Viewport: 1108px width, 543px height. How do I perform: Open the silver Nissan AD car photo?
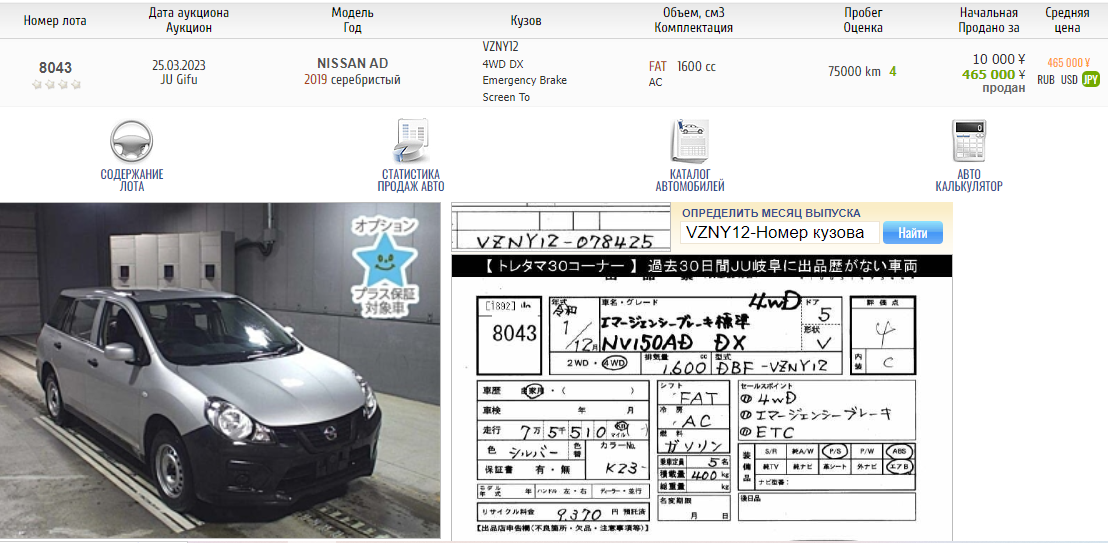[220, 370]
